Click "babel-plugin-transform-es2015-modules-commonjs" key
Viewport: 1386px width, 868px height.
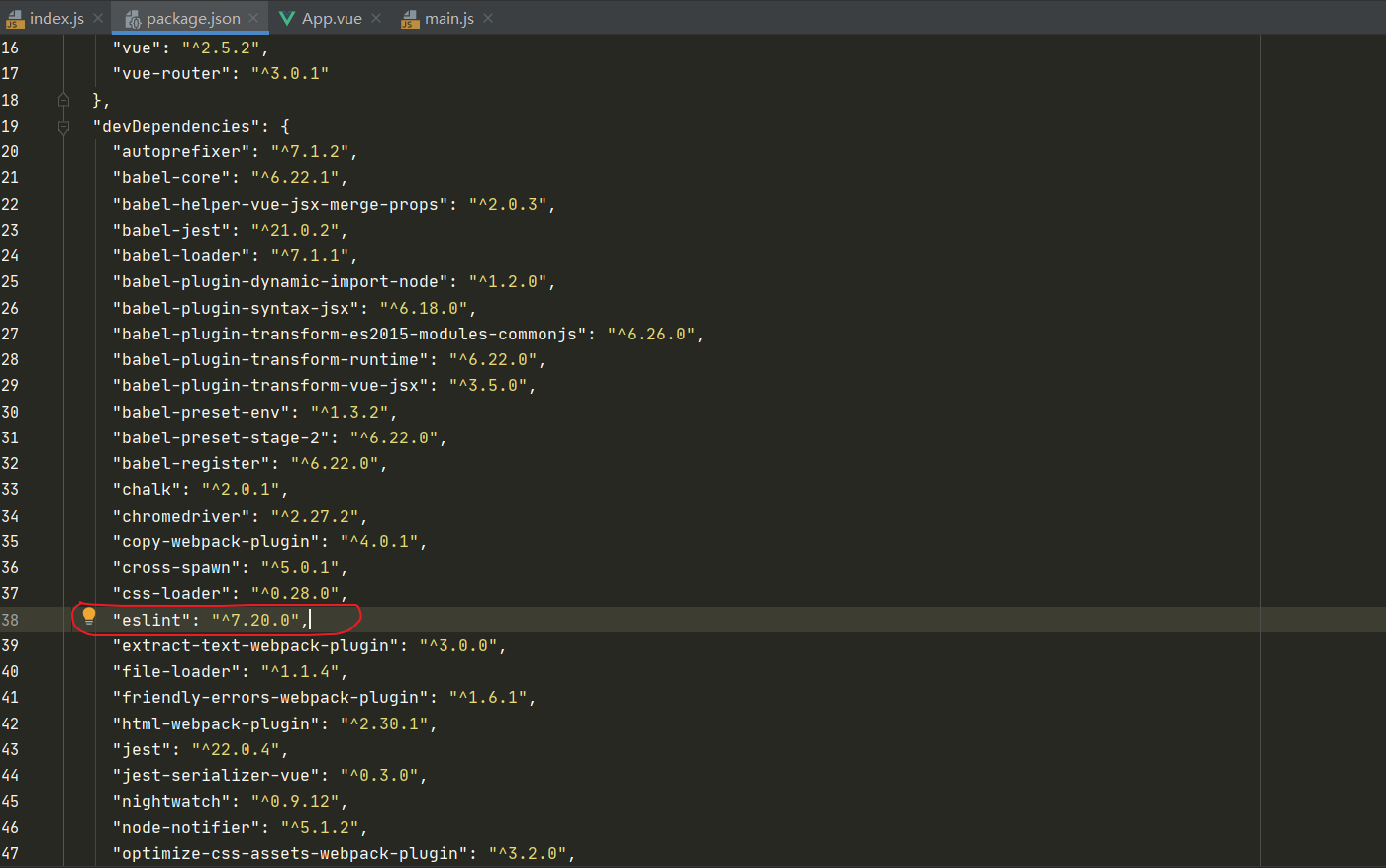pyautogui.click(x=349, y=334)
